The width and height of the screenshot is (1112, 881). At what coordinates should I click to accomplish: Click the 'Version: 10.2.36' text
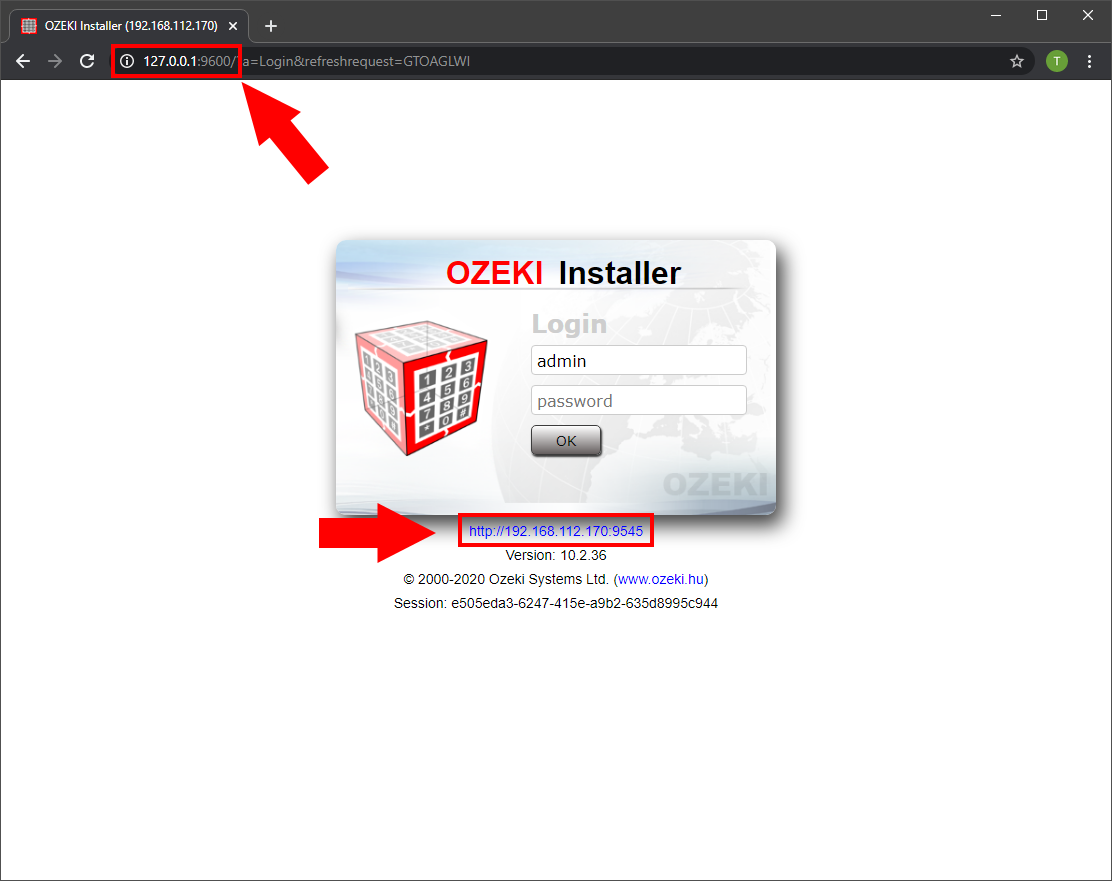tap(556, 555)
